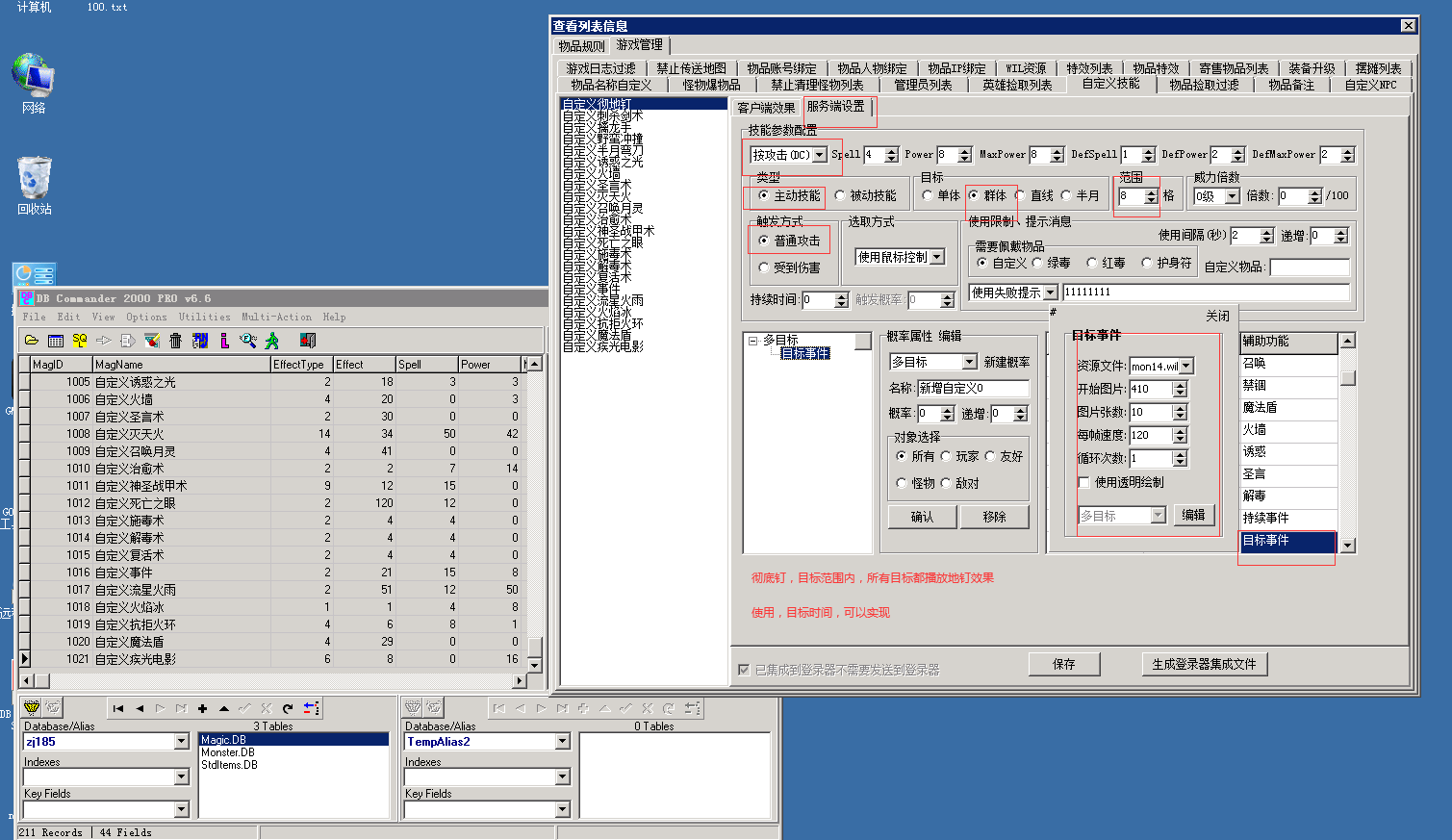The image size is (1452, 840).
Task: Expand the mon14.wil resource file dropdown
Action: pyautogui.click(x=1186, y=366)
